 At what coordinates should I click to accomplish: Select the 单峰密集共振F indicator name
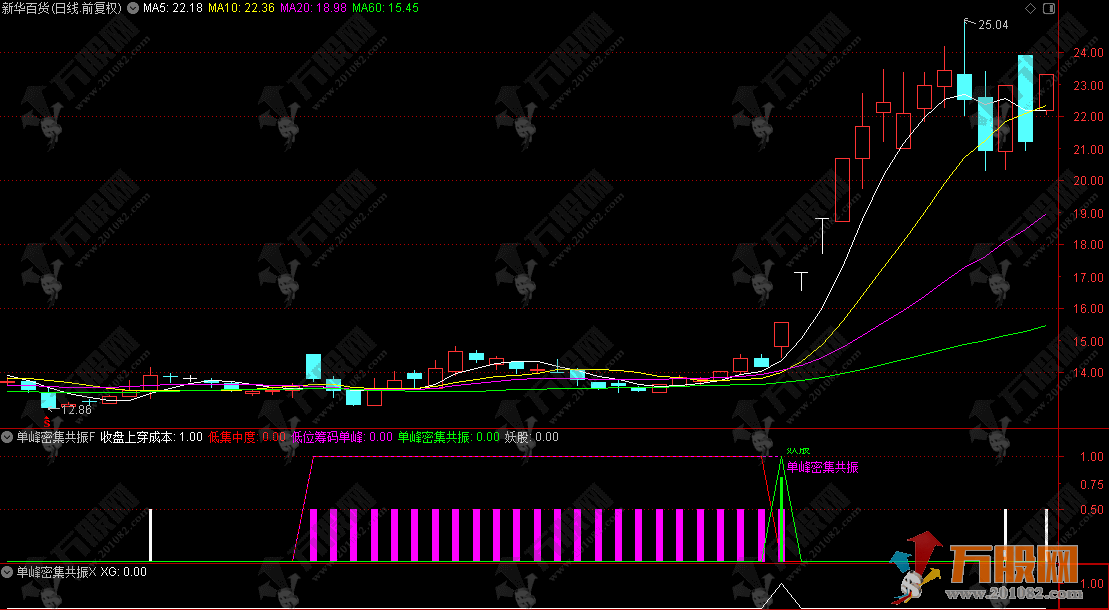(56, 437)
